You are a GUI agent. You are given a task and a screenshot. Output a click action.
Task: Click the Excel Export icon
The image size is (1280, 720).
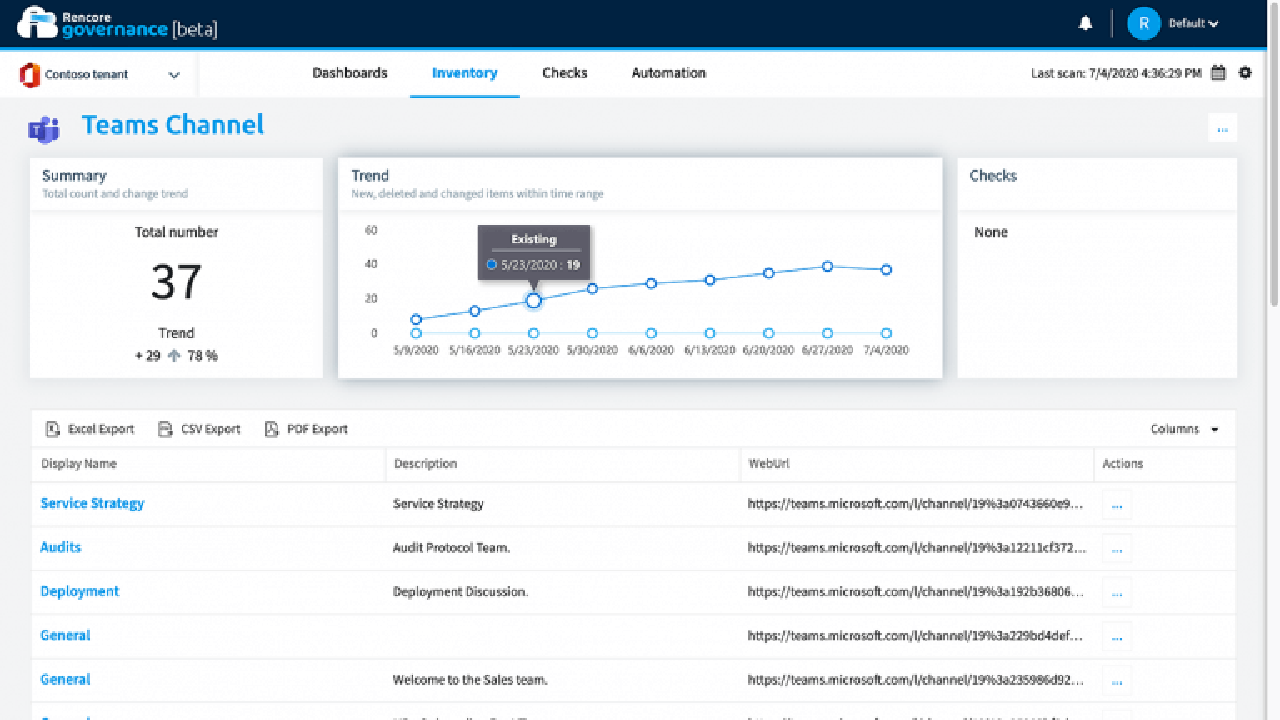click(x=52, y=429)
